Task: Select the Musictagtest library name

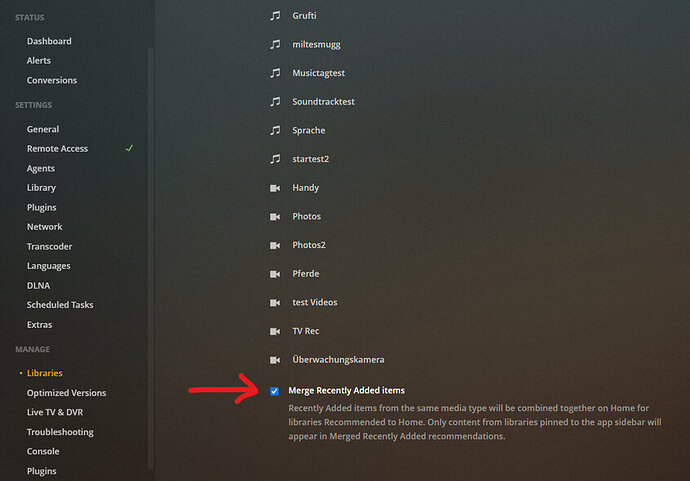Action: (x=319, y=73)
